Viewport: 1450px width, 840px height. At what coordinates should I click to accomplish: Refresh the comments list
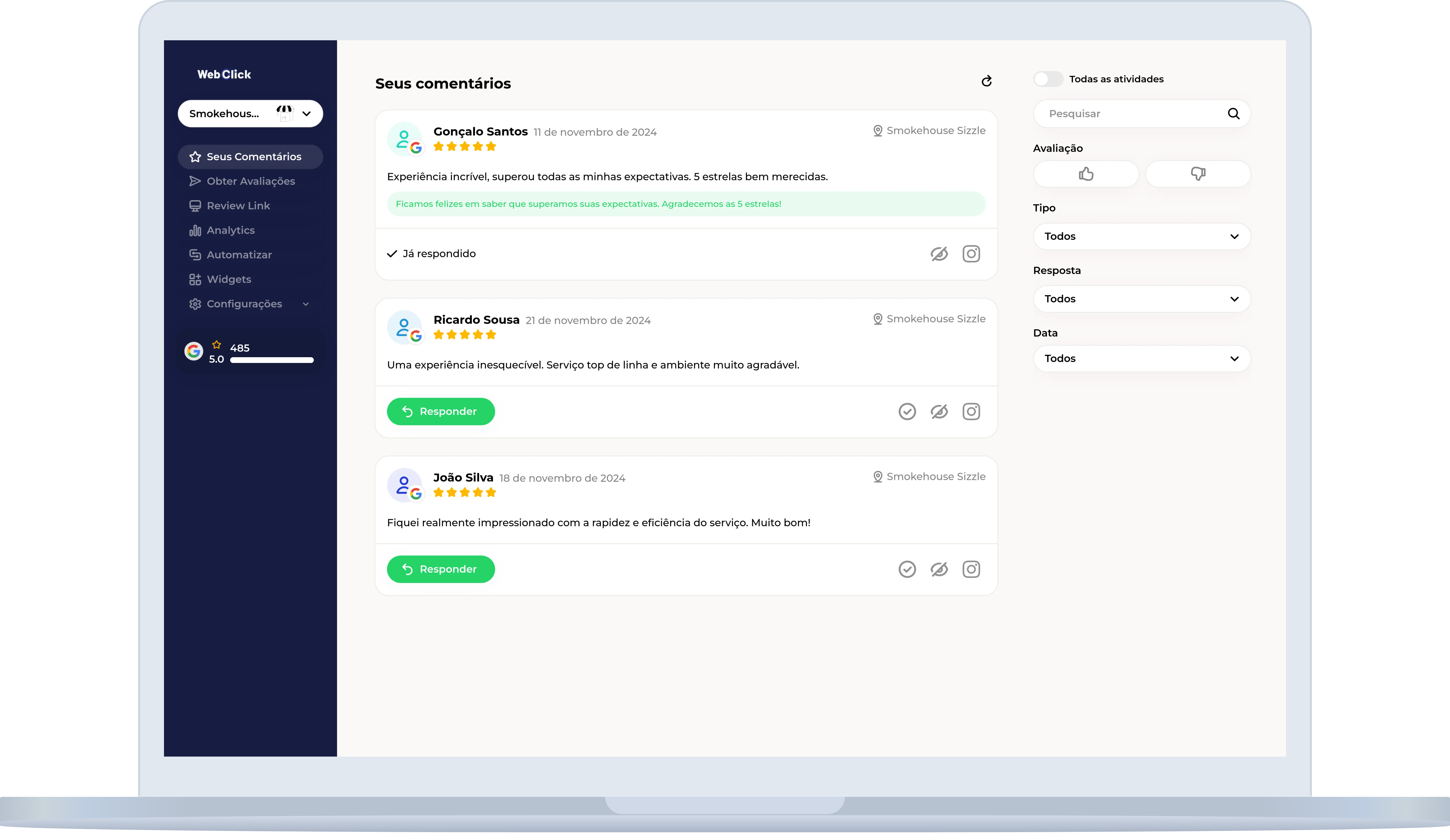(986, 81)
